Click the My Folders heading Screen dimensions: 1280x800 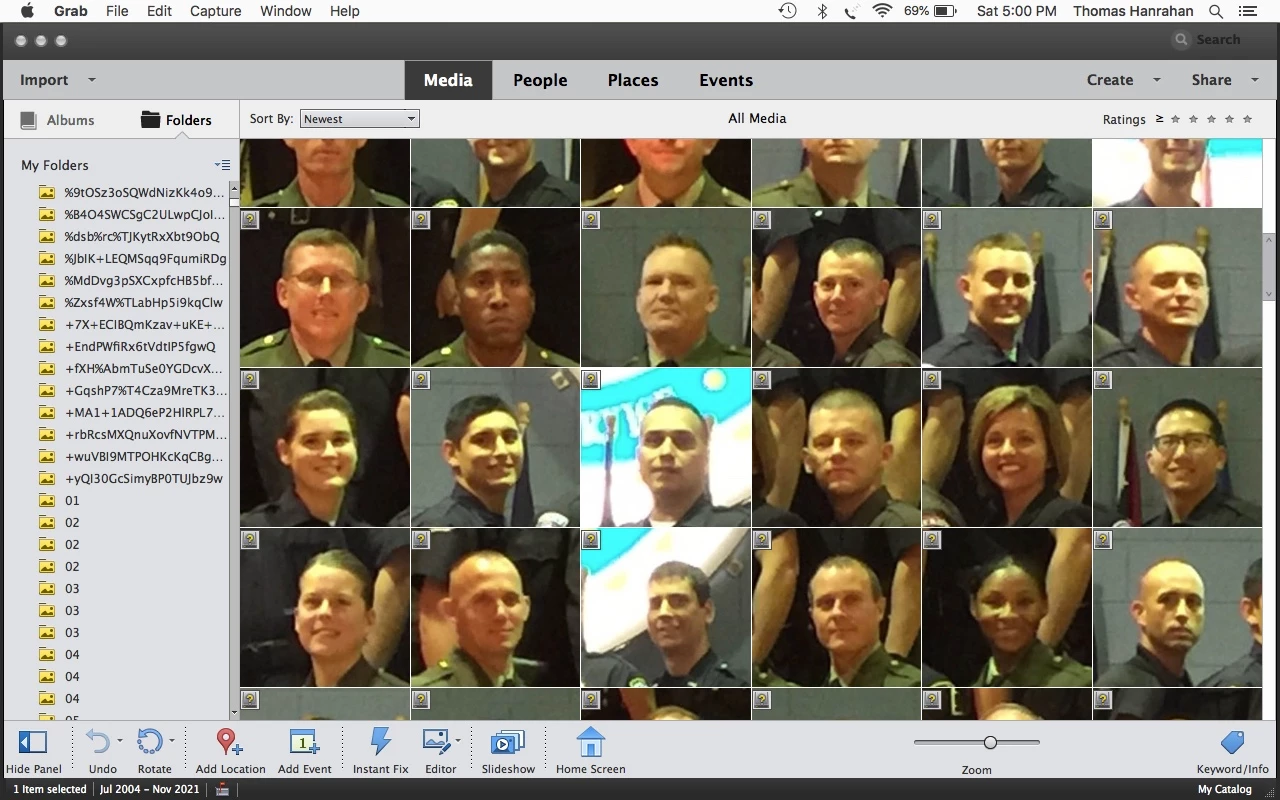point(55,165)
